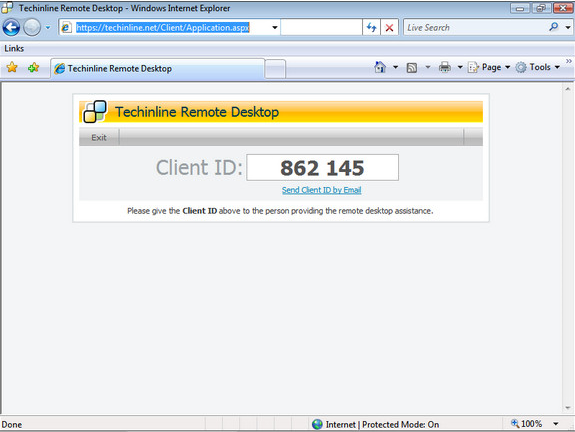Screen dimensions: 575x432
Task: Restore down the Internet Explorer window
Action: 541,8
